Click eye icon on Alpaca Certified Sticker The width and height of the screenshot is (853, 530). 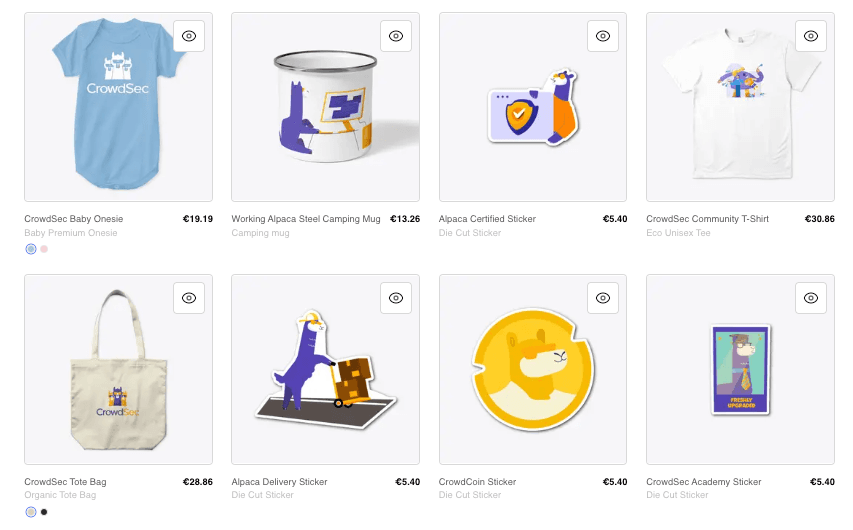pos(603,35)
